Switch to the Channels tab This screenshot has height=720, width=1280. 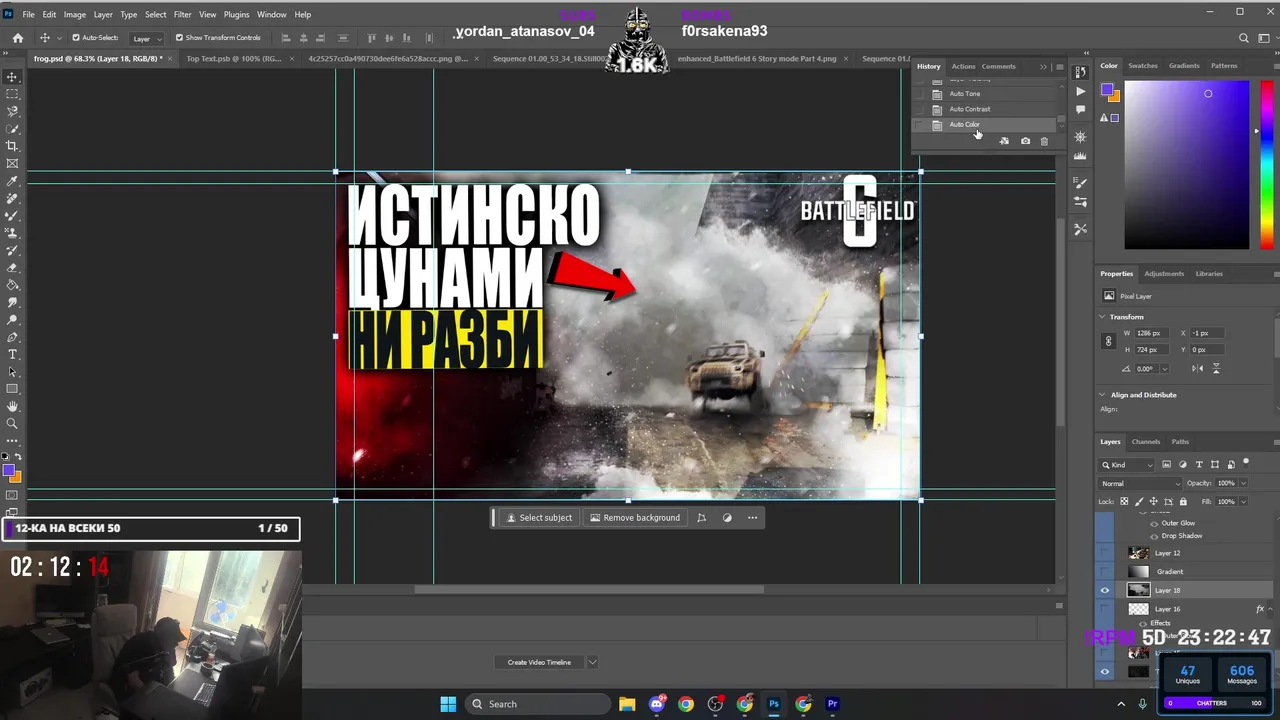[1146, 442]
